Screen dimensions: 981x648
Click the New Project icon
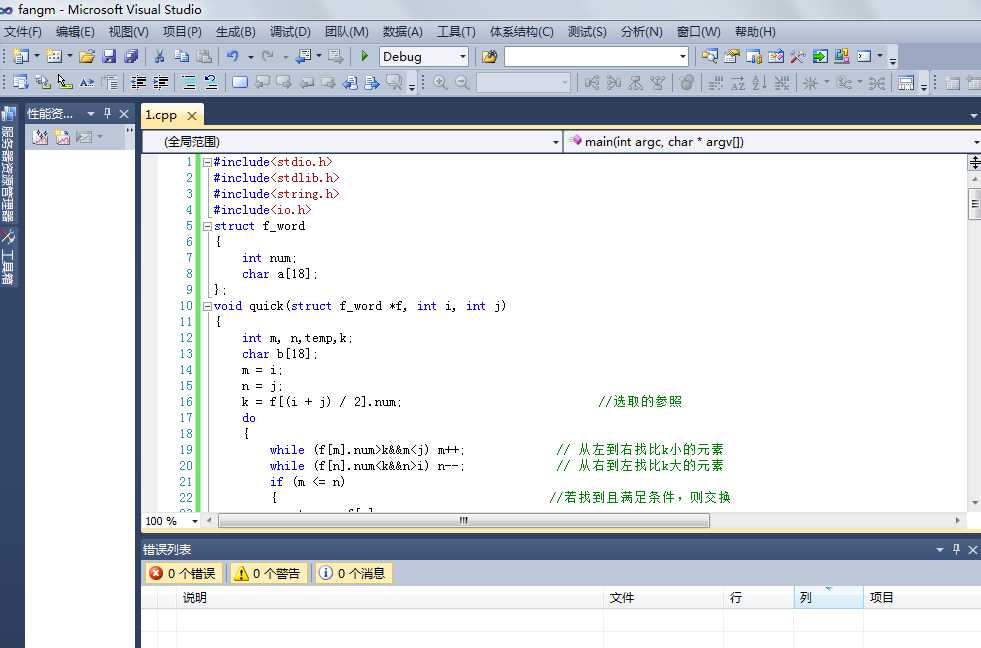click(x=21, y=56)
